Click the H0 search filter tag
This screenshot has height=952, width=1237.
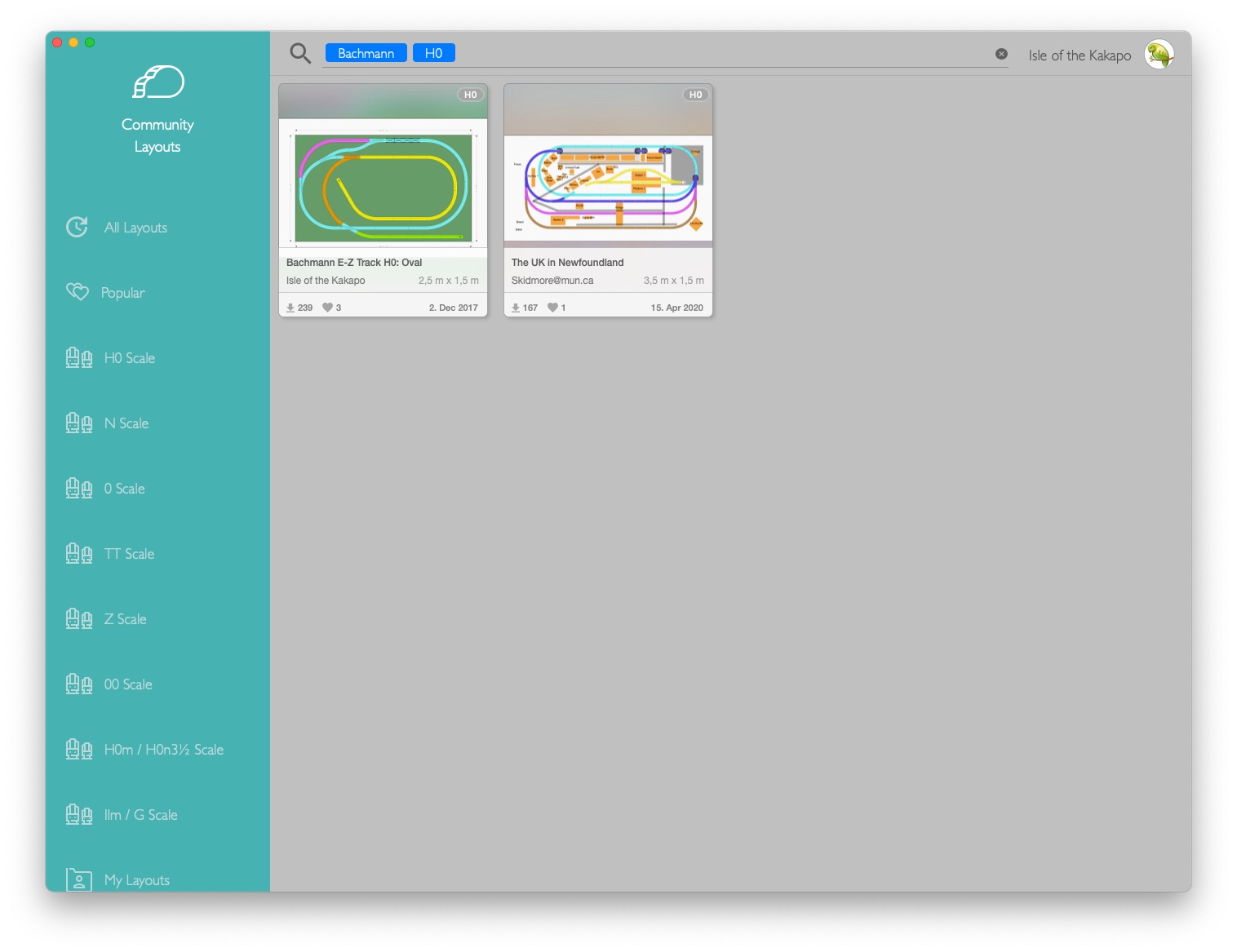[x=433, y=53]
